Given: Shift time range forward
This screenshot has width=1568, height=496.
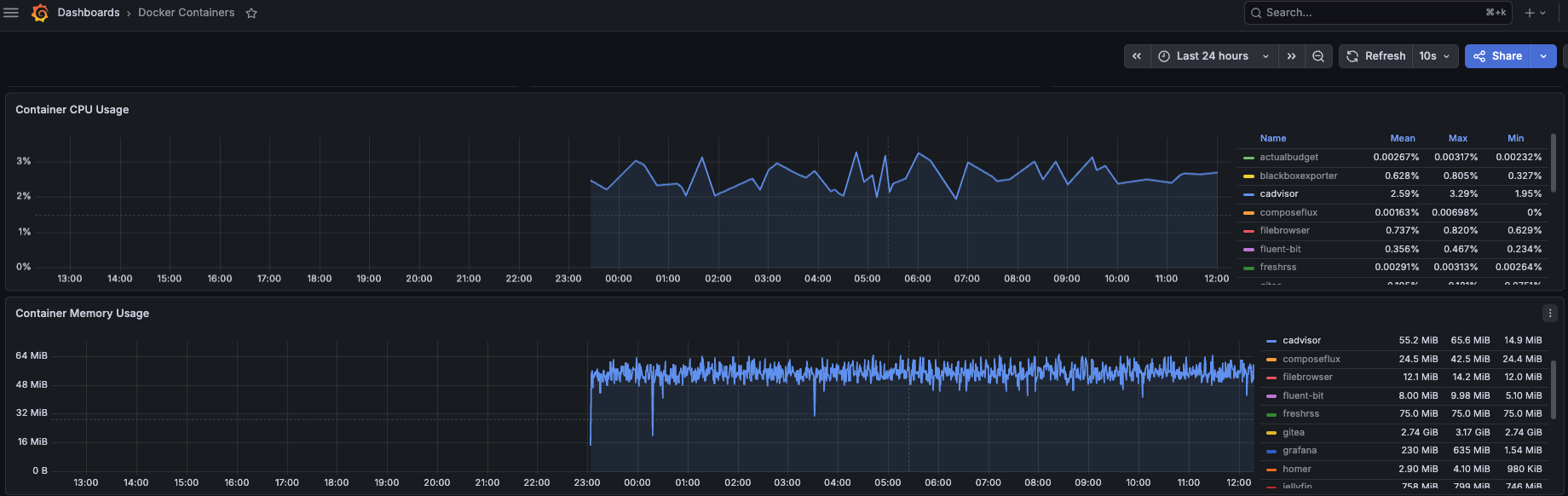Looking at the screenshot, I should [1291, 56].
